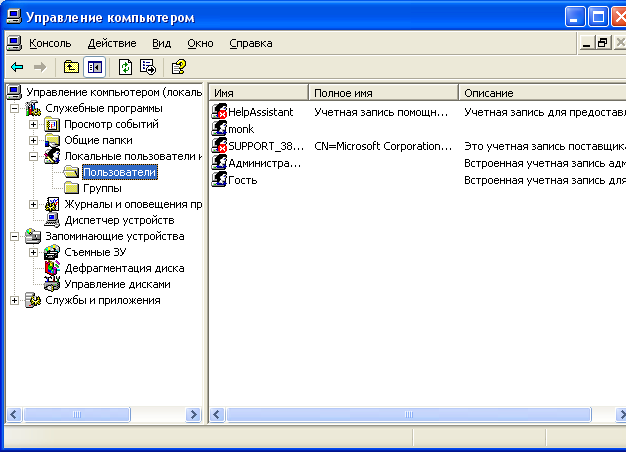Collapse the Запоминающие устройства node
626x452 pixels.
(x=14, y=236)
